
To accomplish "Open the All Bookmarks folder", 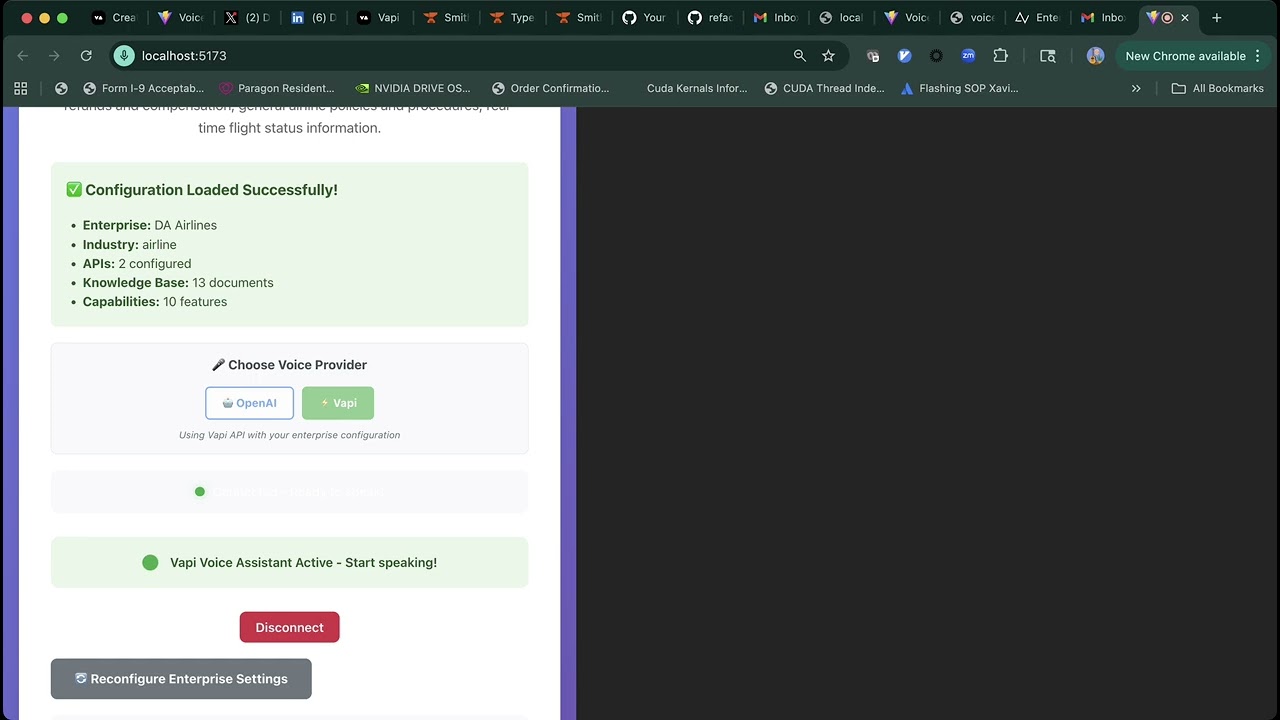I will tap(1218, 88).
